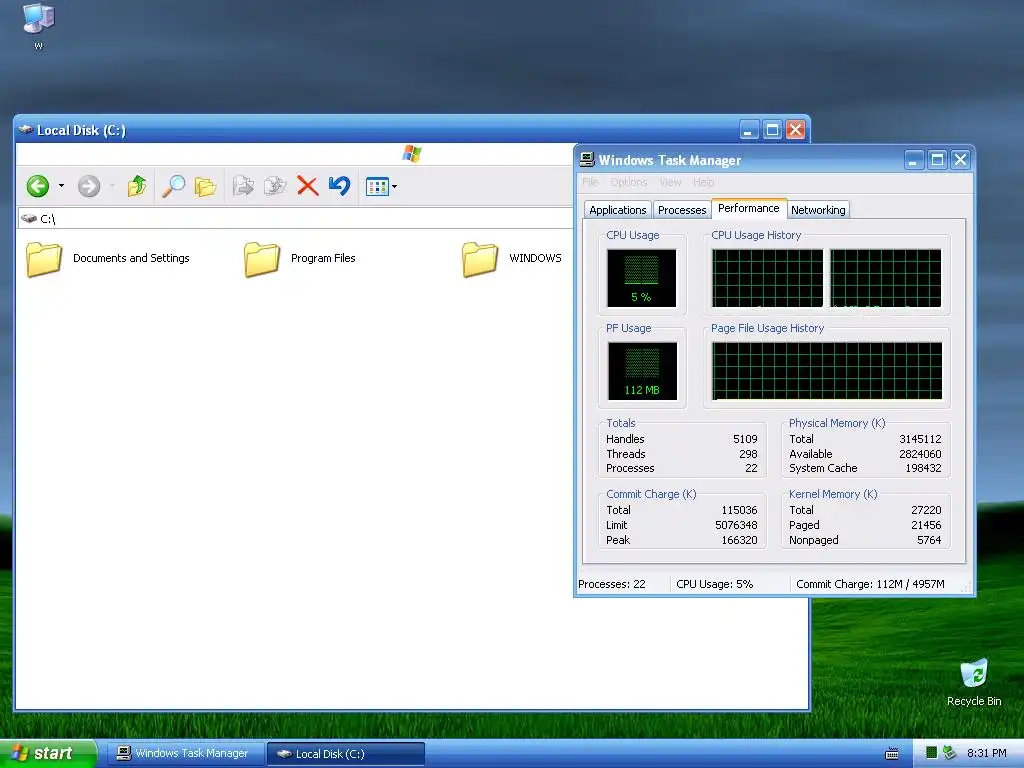Go up one folder level with Up icon
Image resolution: width=1024 pixels, height=768 pixels.
pos(136,186)
